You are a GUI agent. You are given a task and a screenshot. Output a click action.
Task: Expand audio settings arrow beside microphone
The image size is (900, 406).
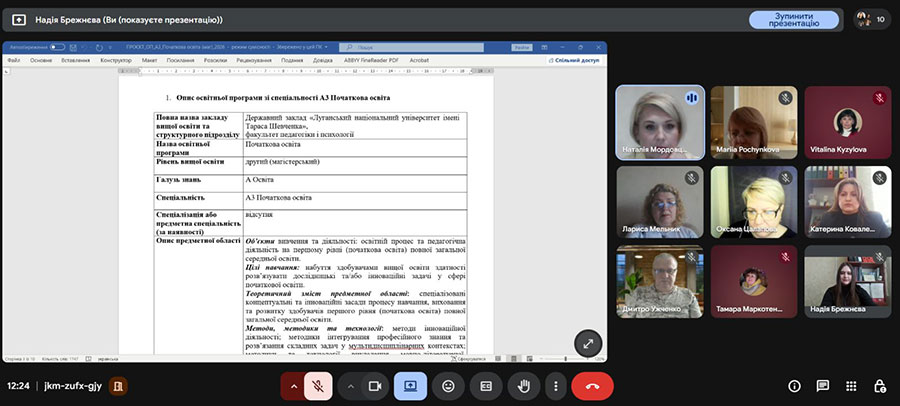(293, 385)
